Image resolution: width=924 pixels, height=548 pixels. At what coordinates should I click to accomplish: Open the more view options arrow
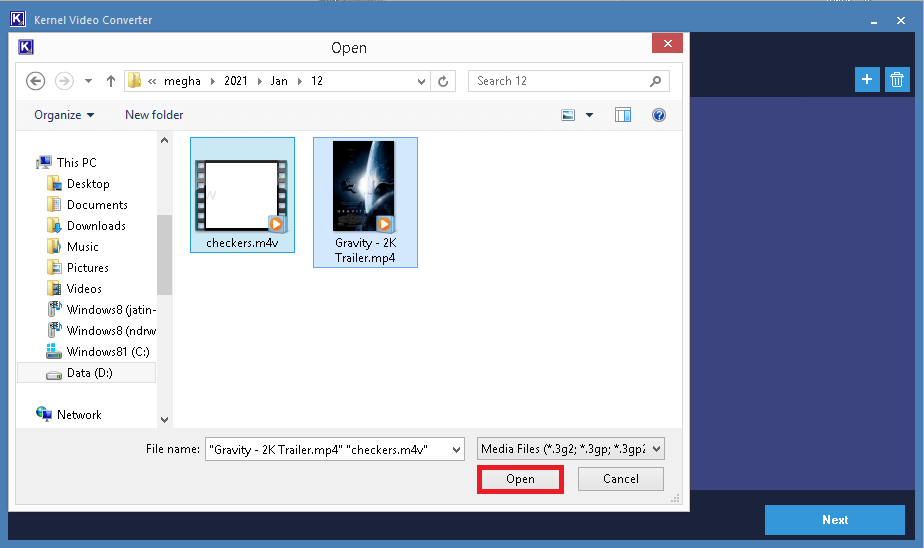[x=589, y=115]
